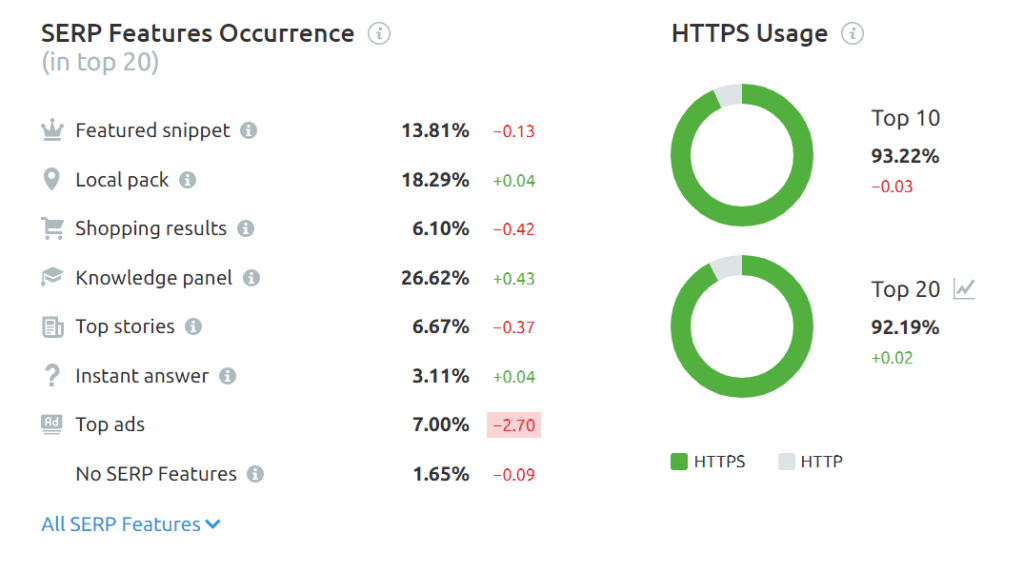The image size is (1024, 572).
Task: Click info icon beside Featured snippet
Action: pyautogui.click(x=249, y=131)
